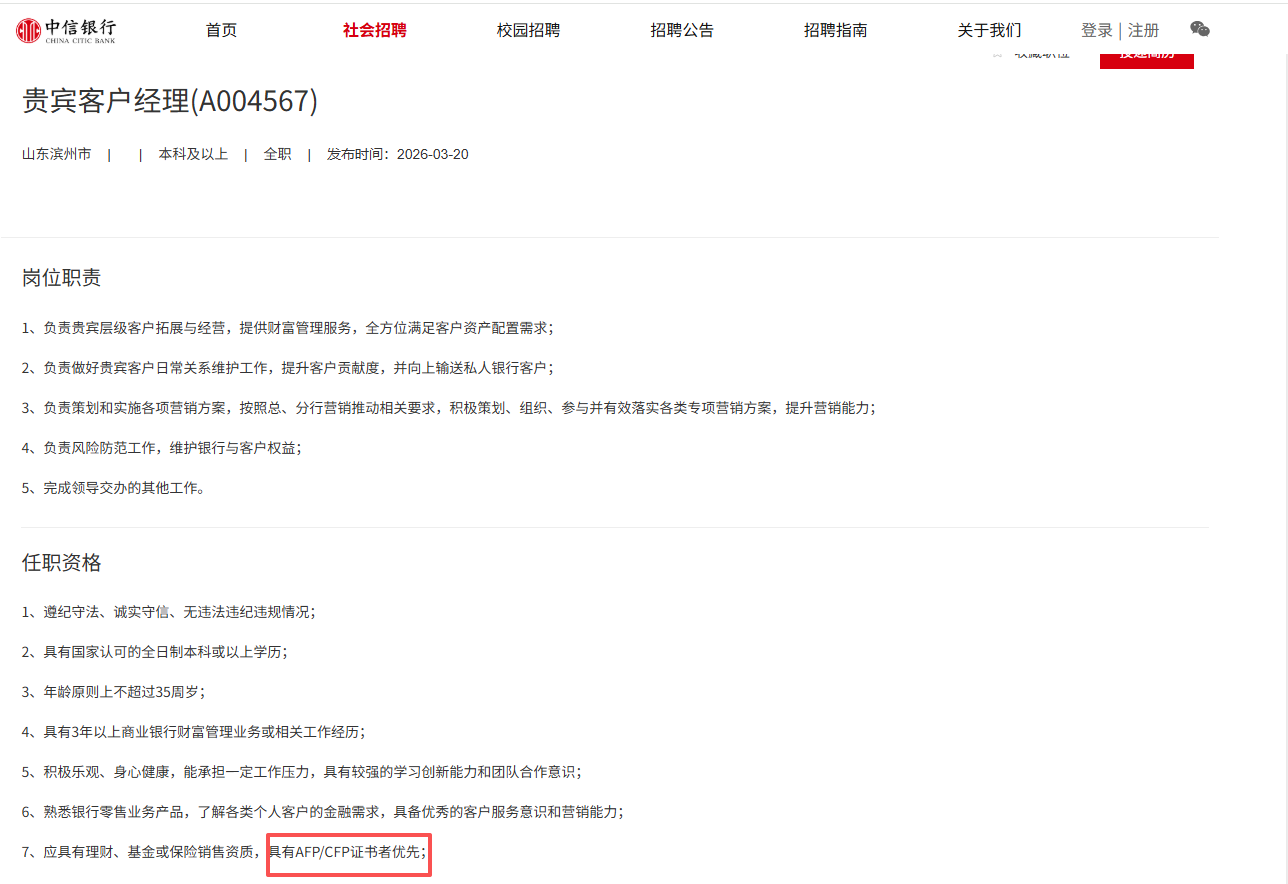
Task: Click the 登录 login link
Action: pyautogui.click(x=1096, y=30)
